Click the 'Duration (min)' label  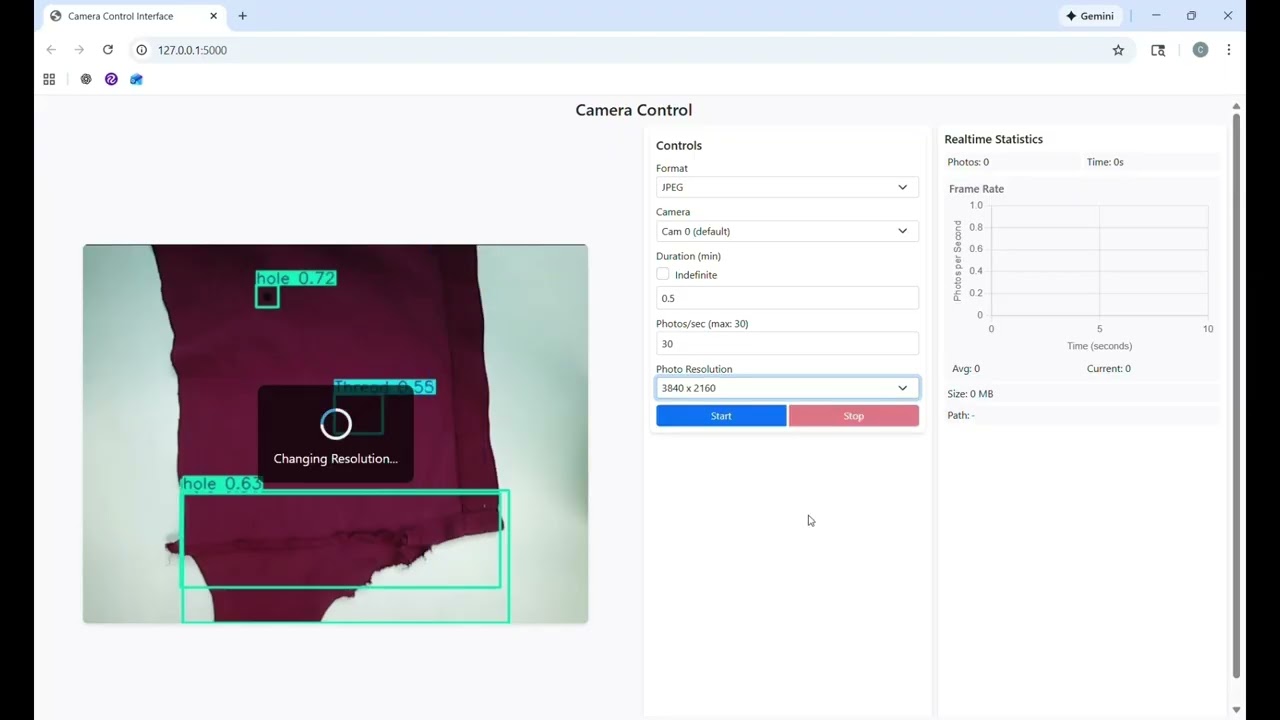coord(688,256)
